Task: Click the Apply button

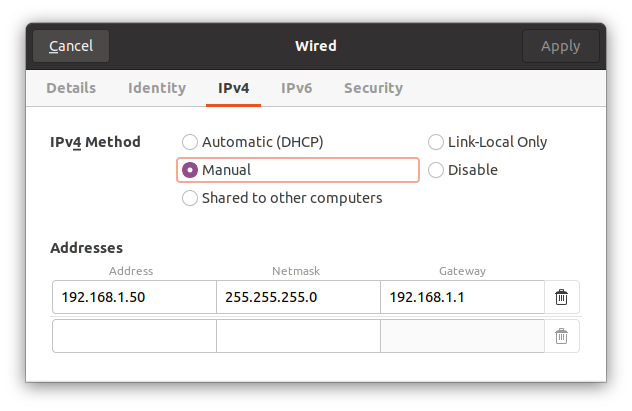Action: point(560,46)
